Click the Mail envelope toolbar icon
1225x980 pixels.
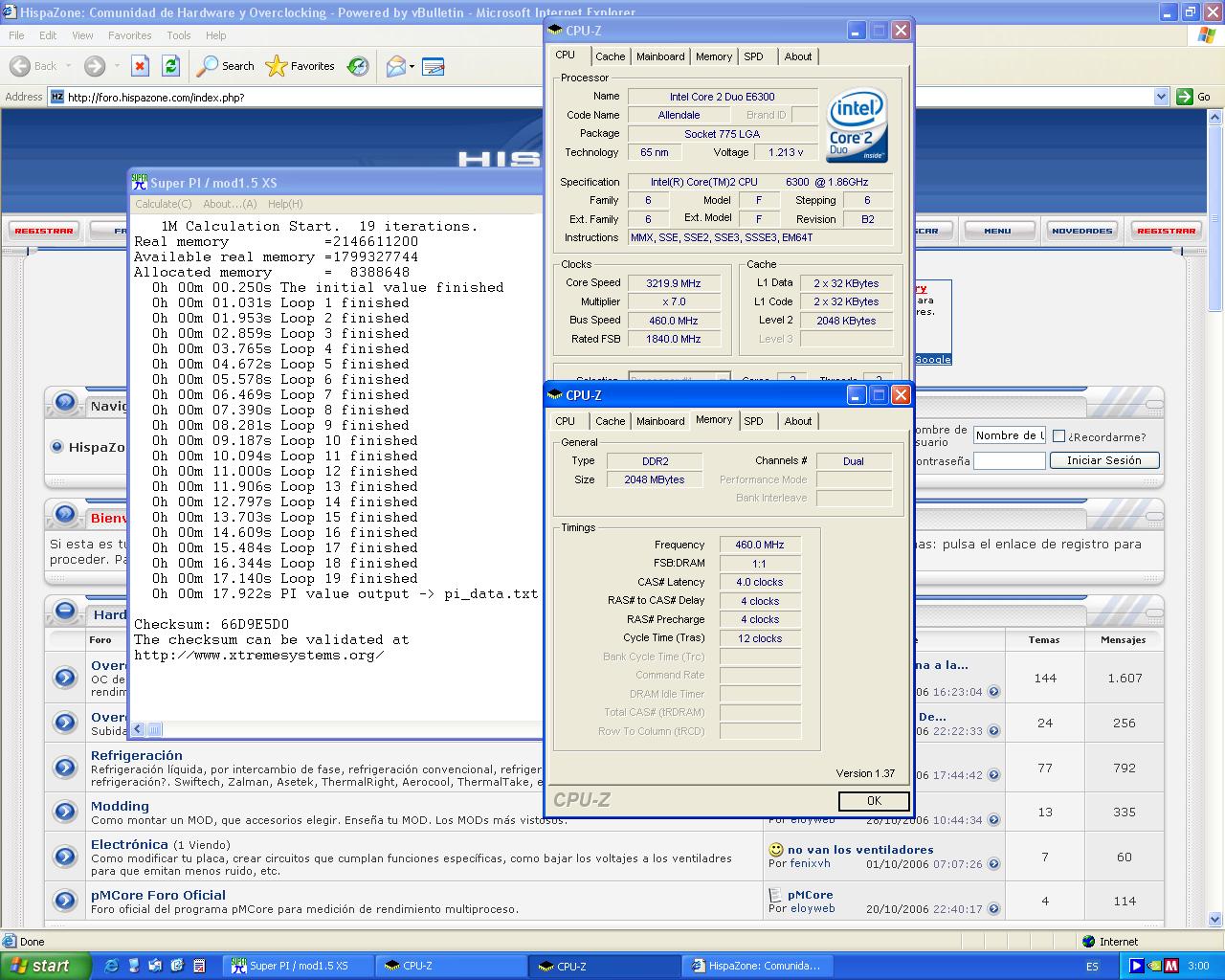point(395,66)
